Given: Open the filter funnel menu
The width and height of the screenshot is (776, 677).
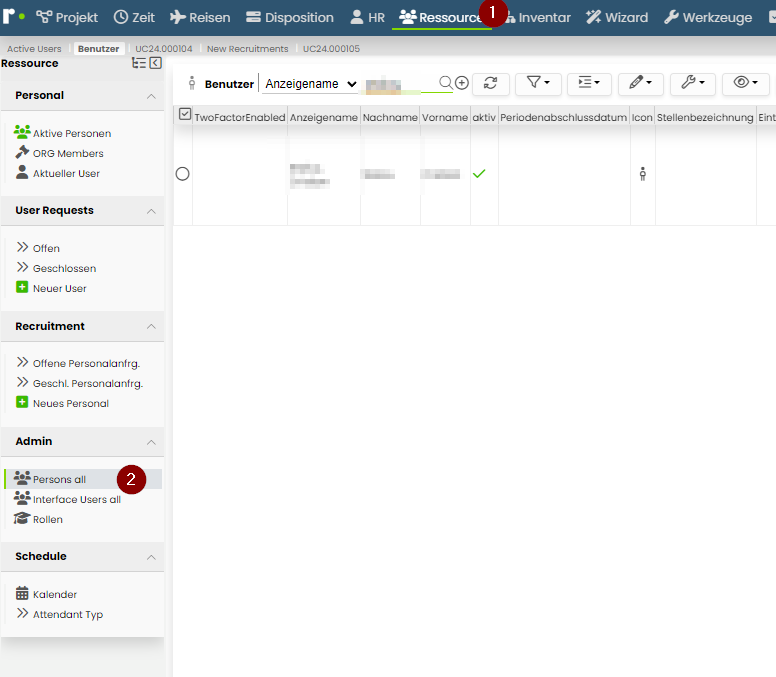Looking at the screenshot, I should (538, 83).
